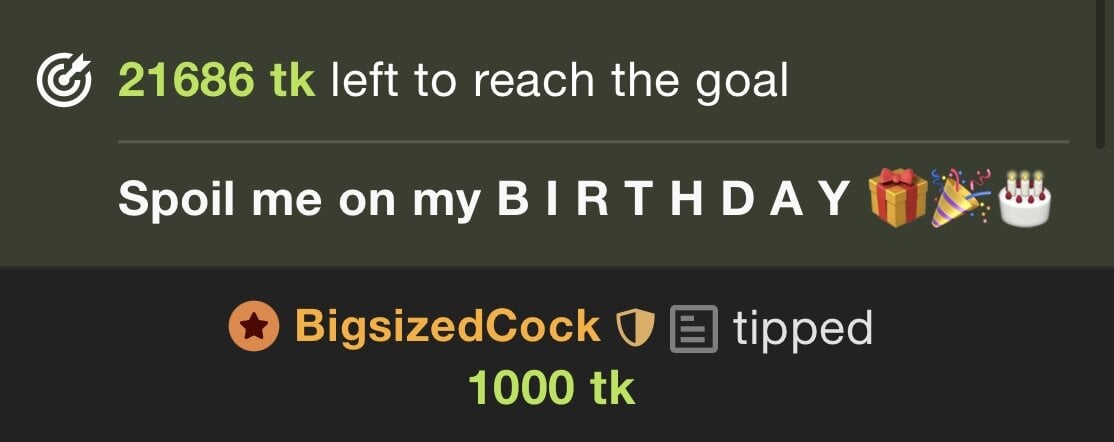Click the '1000 tk' tip amount
The width and height of the screenshot is (1114, 442).
tap(551, 388)
